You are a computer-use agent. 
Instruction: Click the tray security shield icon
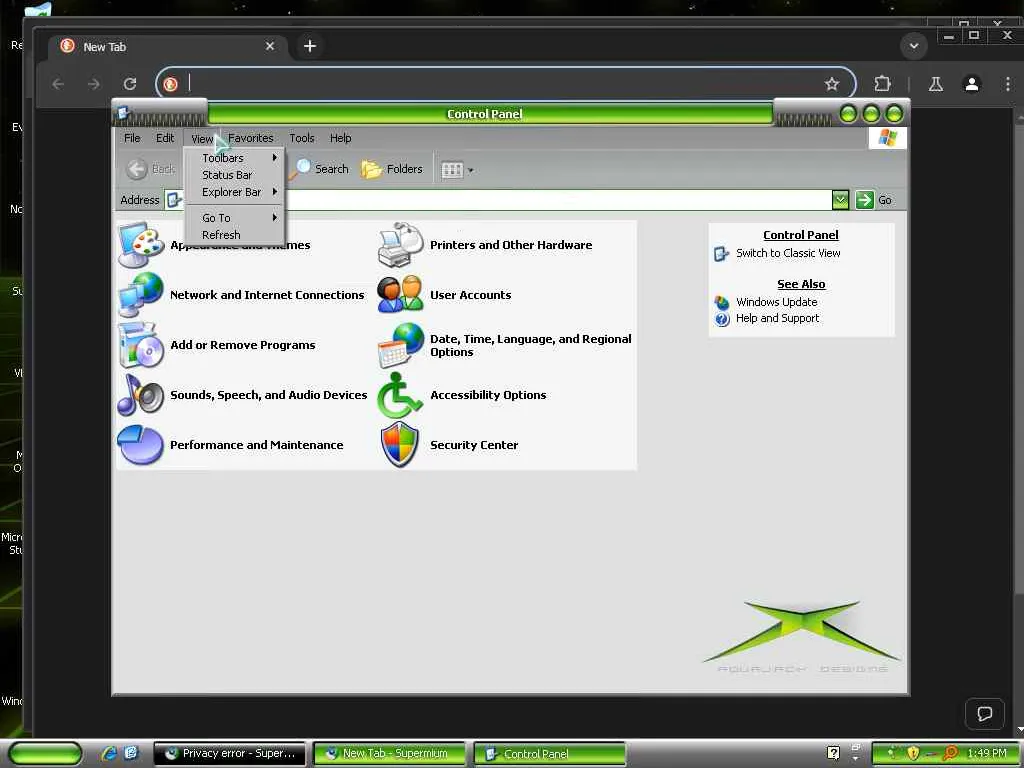pyautogui.click(x=913, y=754)
